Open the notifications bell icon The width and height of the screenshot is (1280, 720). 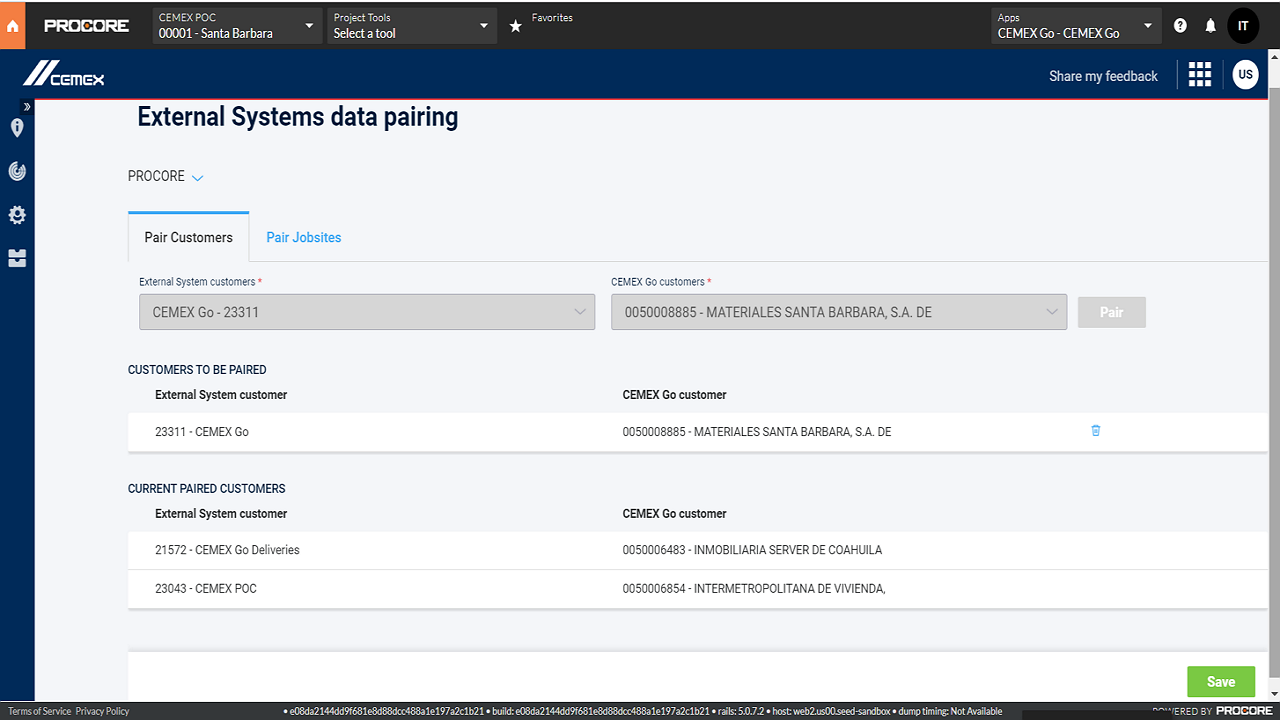pyautogui.click(x=1211, y=26)
